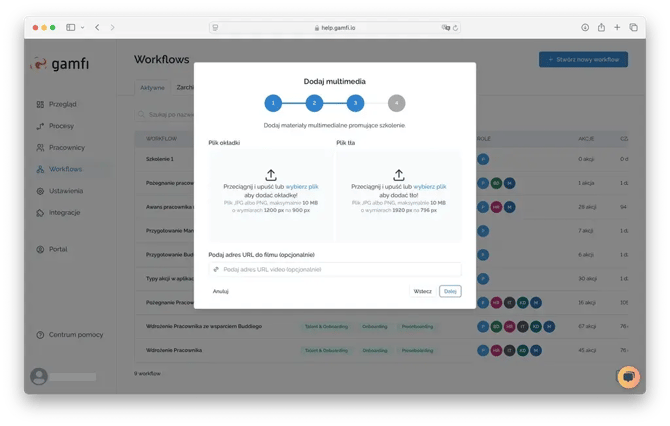670x426 pixels.
Task: Open Pracownicy in the sidebar menu
Action: click(67, 147)
